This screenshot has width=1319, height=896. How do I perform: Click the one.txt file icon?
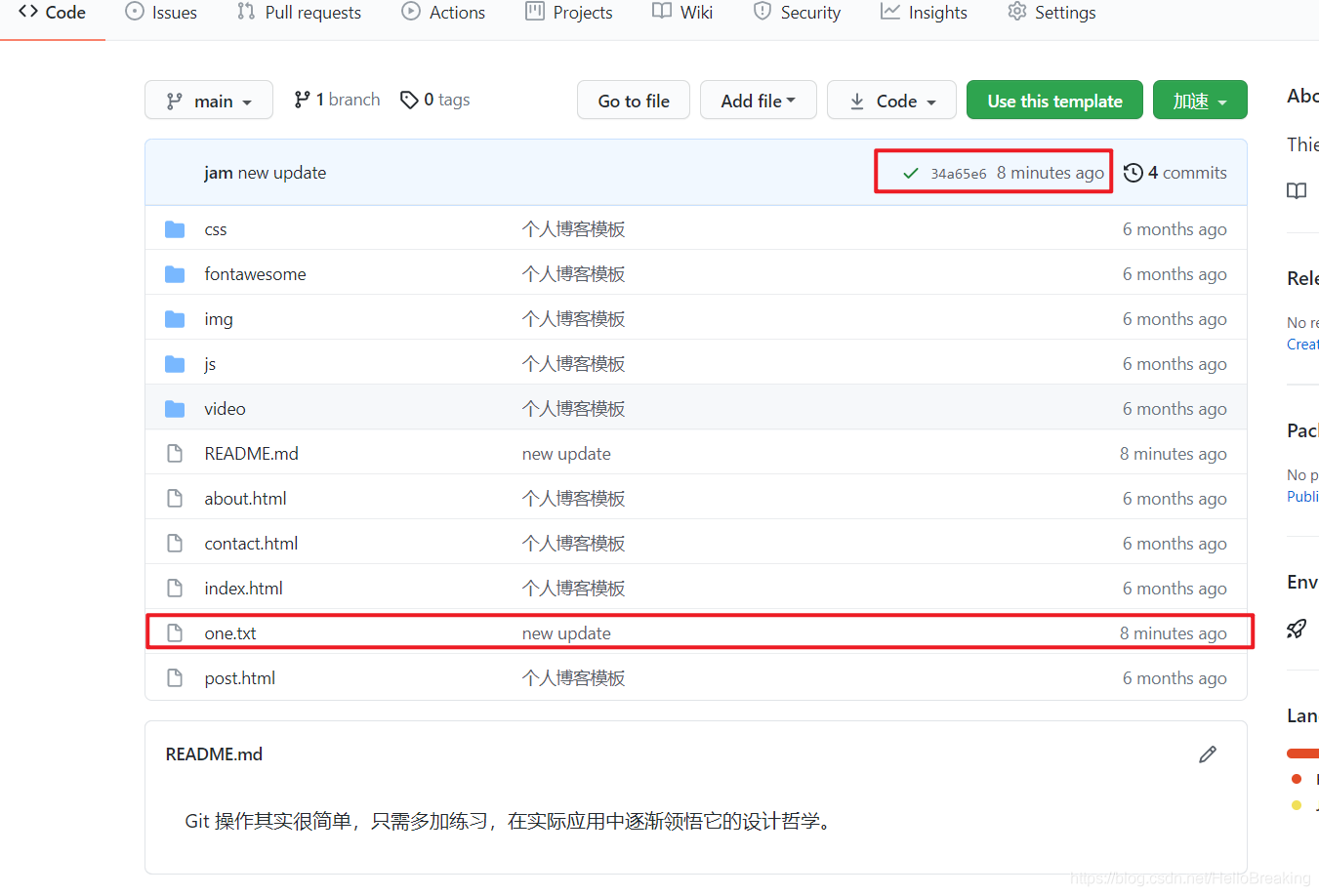[175, 633]
